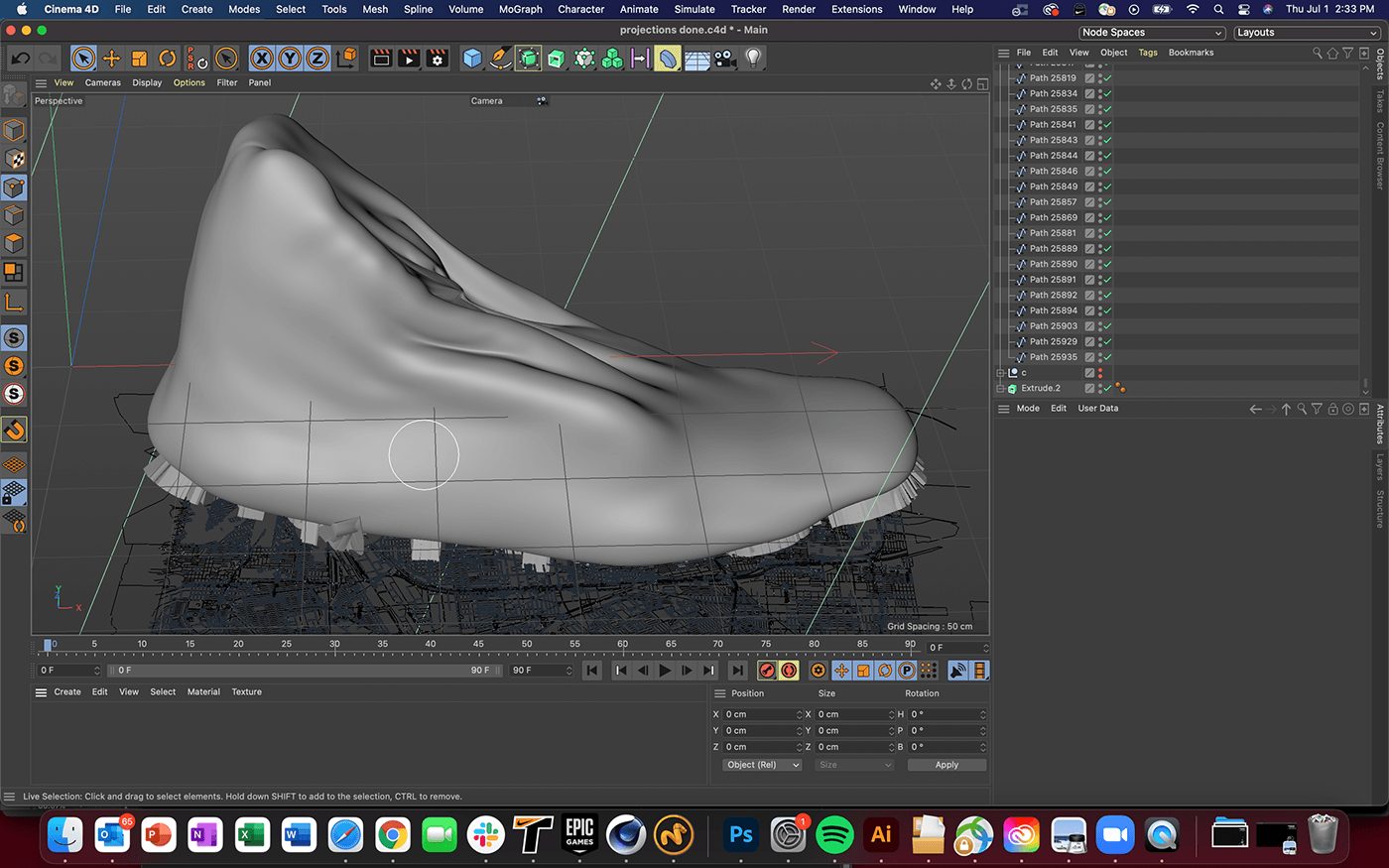Add a Light object from toolbar
The width and height of the screenshot is (1389, 868).
[753, 59]
